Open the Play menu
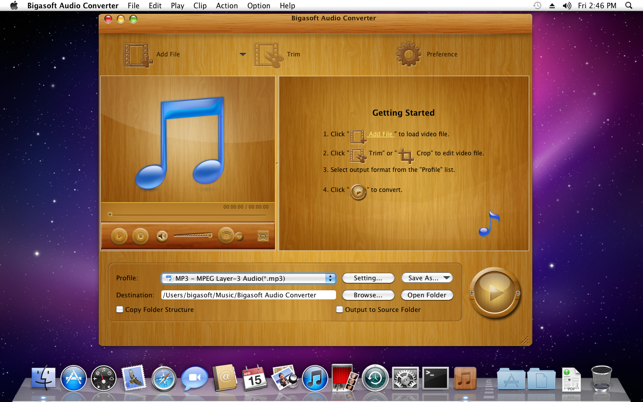This screenshot has width=643, height=402. tap(177, 6)
